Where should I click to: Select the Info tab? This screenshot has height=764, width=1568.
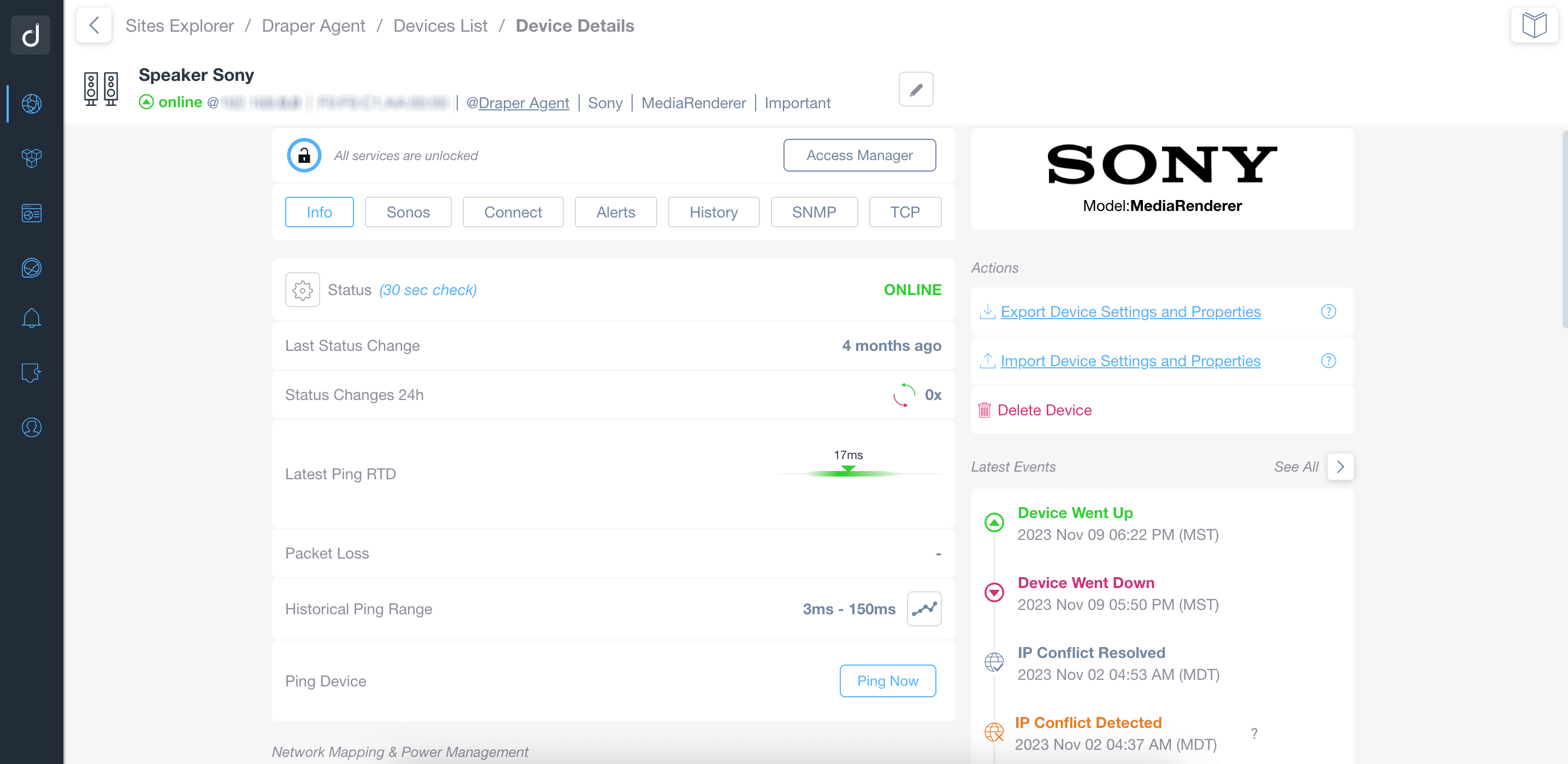coord(319,212)
